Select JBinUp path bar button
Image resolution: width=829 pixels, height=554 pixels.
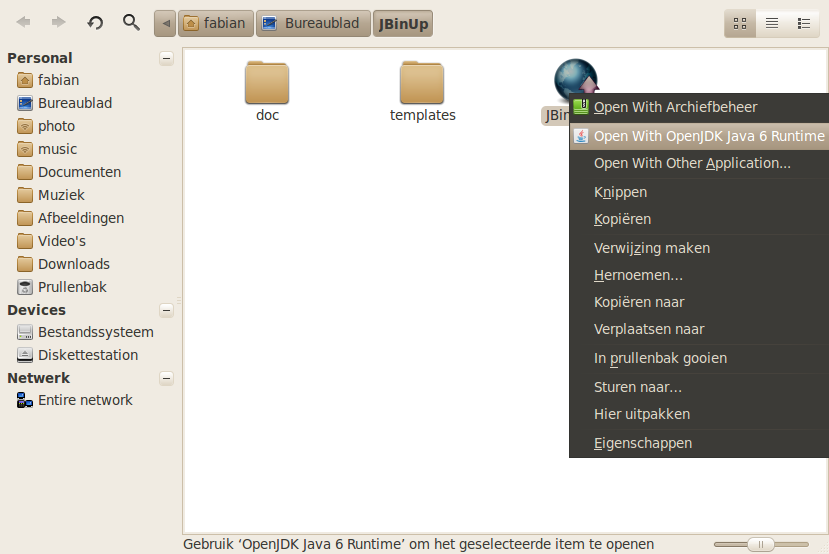(x=403, y=24)
